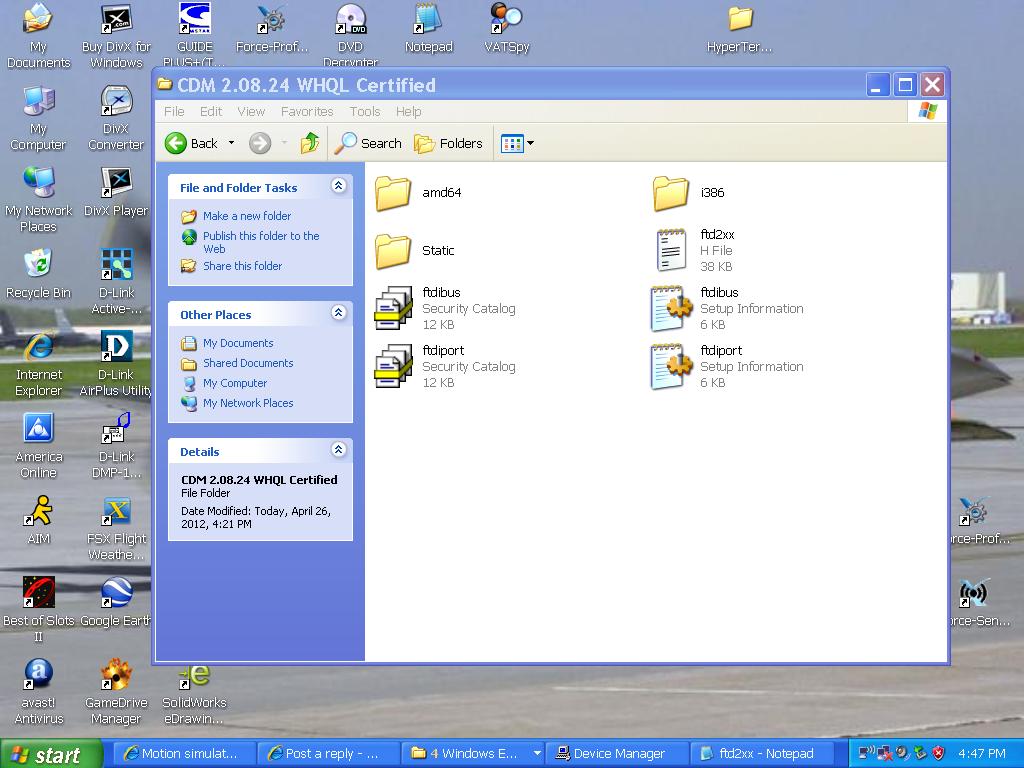Select SolidWorks eDrawings desktop icon
1024x768 pixels.
click(194, 694)
